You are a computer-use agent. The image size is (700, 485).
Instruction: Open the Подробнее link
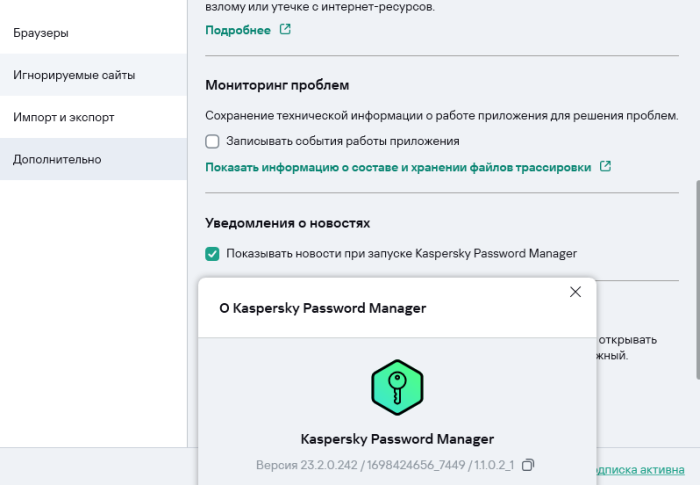coord(238,30)
